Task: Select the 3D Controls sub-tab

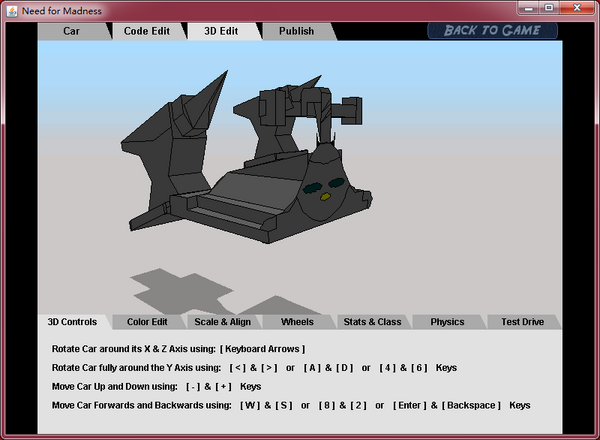Action: click(x=72, y=322)
